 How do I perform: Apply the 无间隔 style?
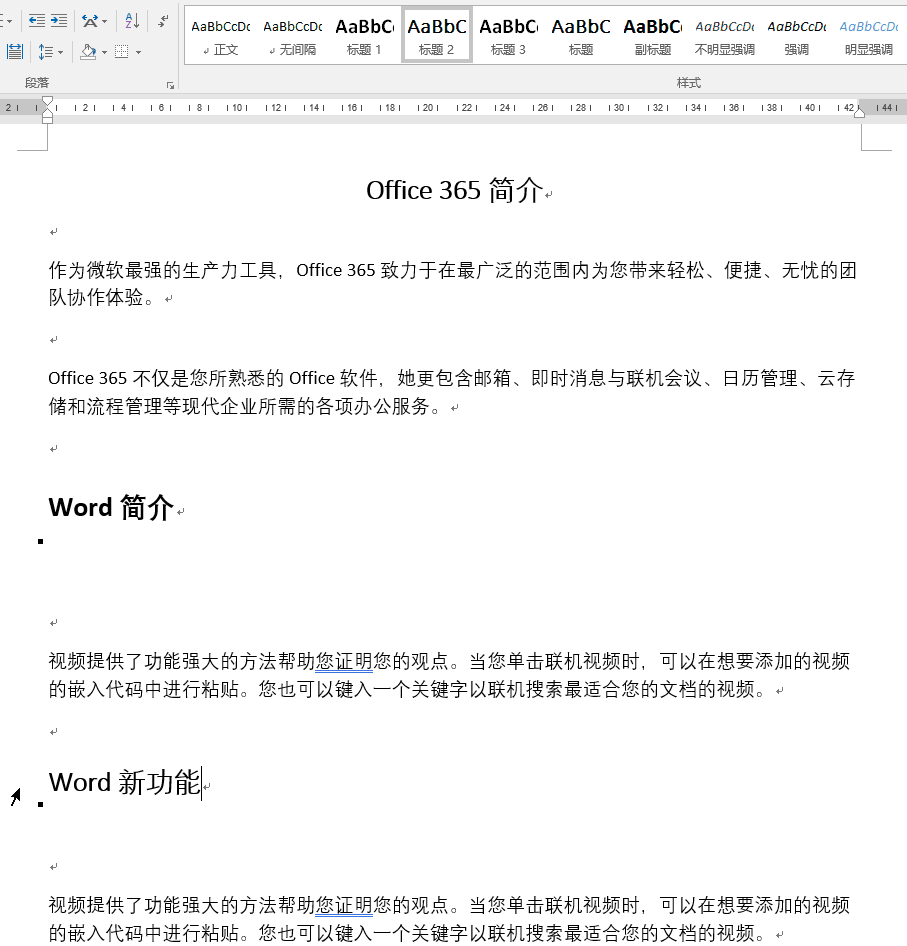click(x=293, y=35)
